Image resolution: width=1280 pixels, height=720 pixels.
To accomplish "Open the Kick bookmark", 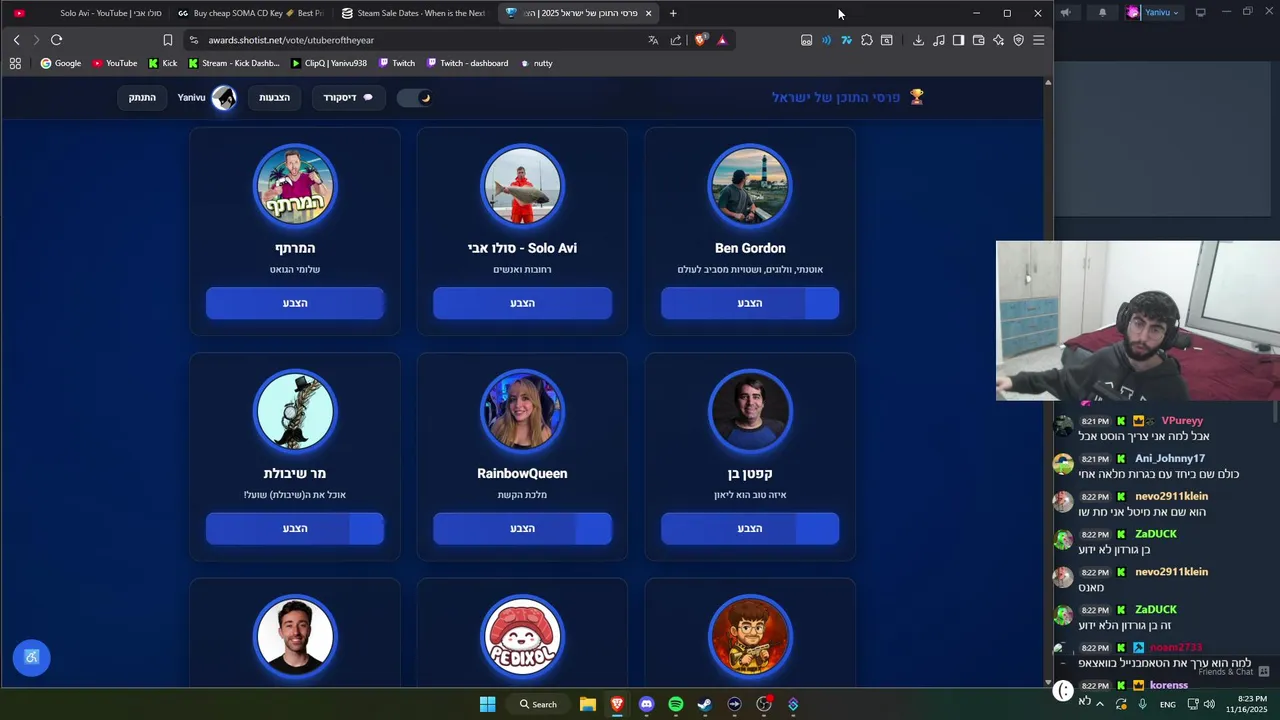I will pyautogui.click(x=162, y=63).
